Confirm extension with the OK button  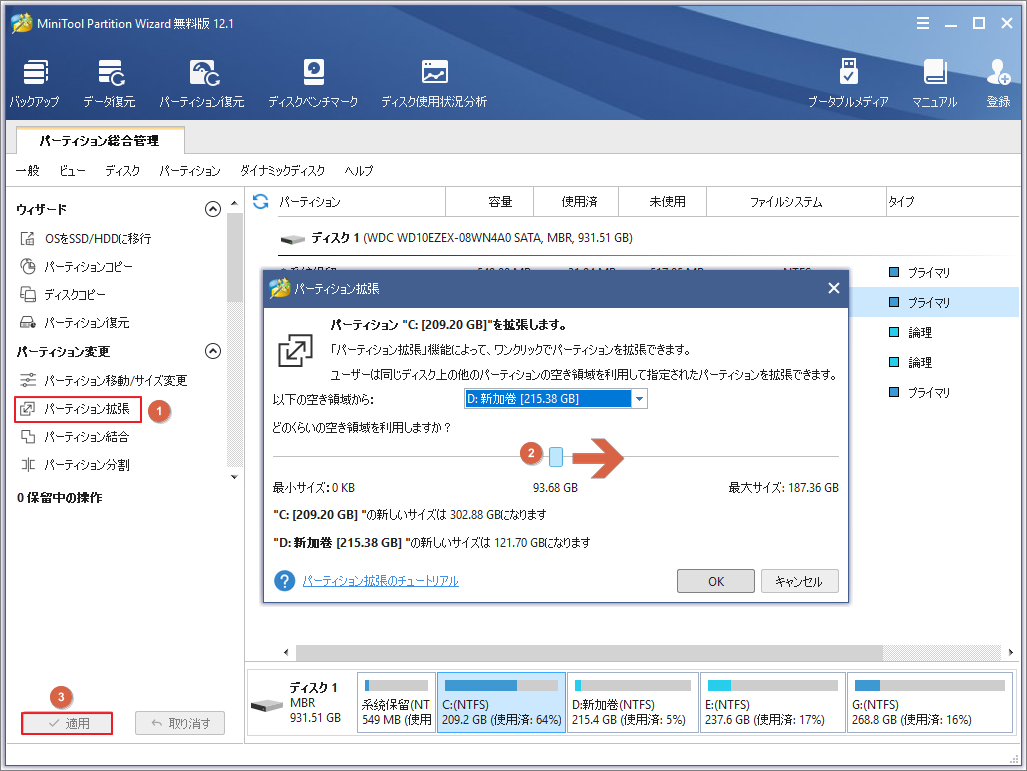pos(715,581)
